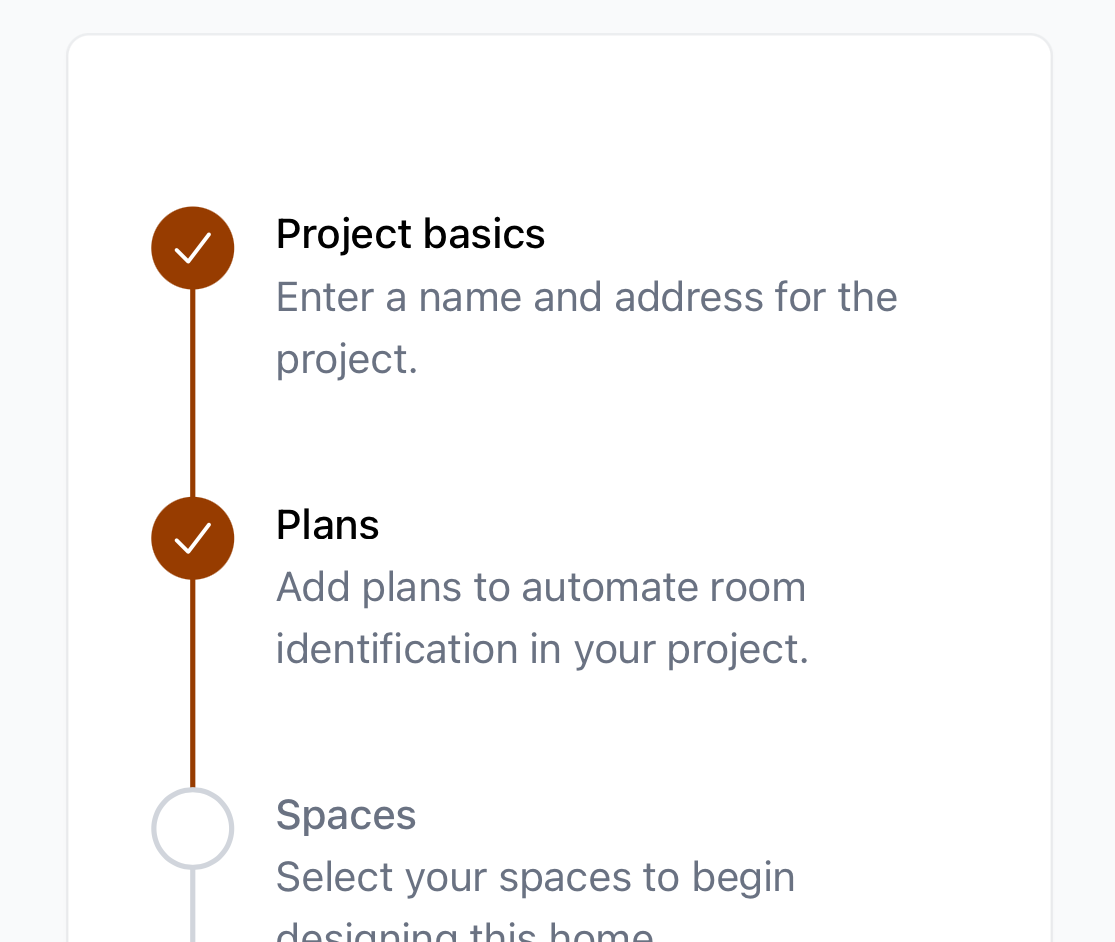Screen dimensions: 1115x942
Task: Click the connector line between Project basics and Plans
Action: [x=193, y=393]
